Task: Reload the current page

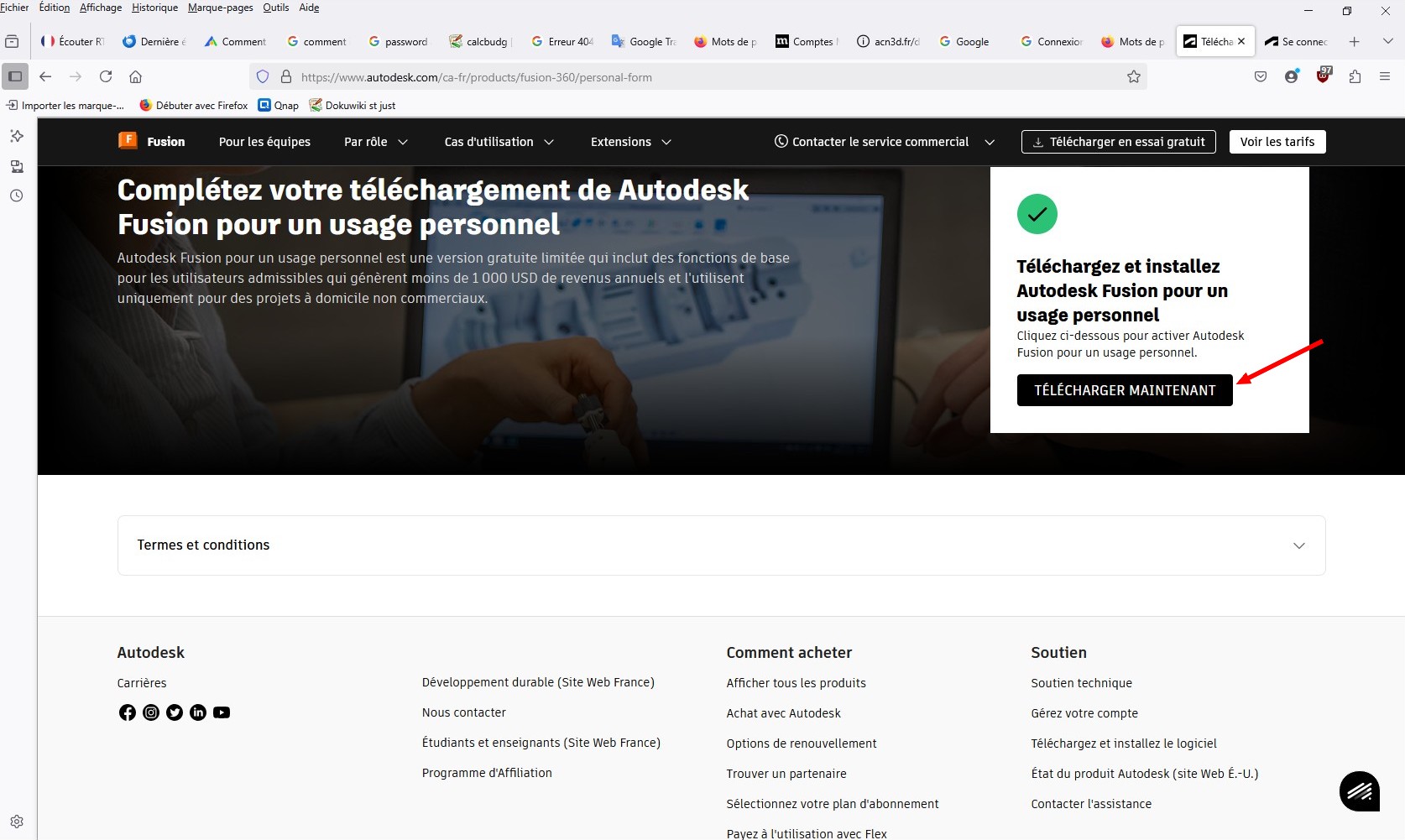Action: pos(106,77)
